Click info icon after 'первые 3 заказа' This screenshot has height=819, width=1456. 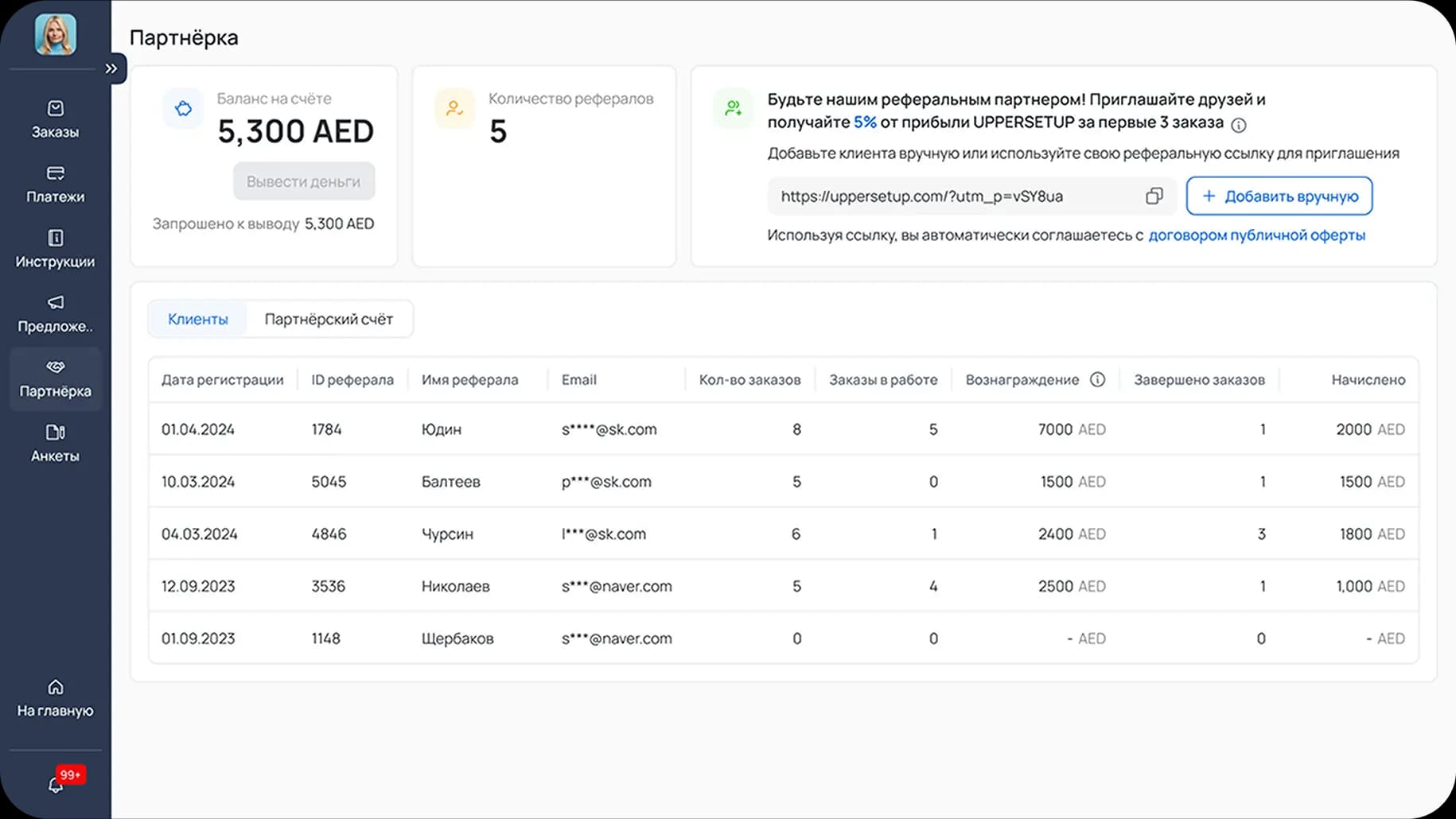1238,125
